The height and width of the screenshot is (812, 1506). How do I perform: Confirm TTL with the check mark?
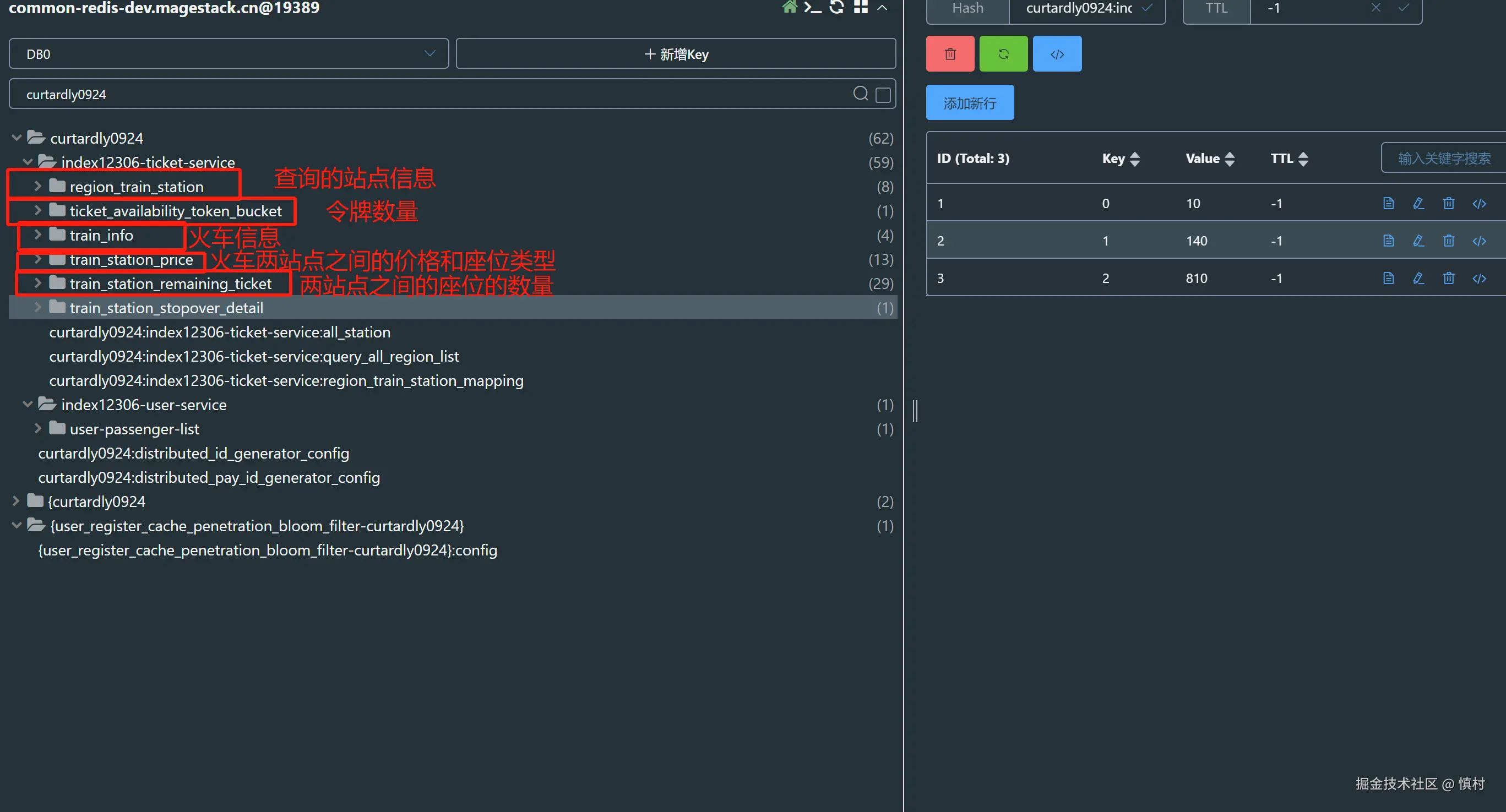tap(1403, 8)
